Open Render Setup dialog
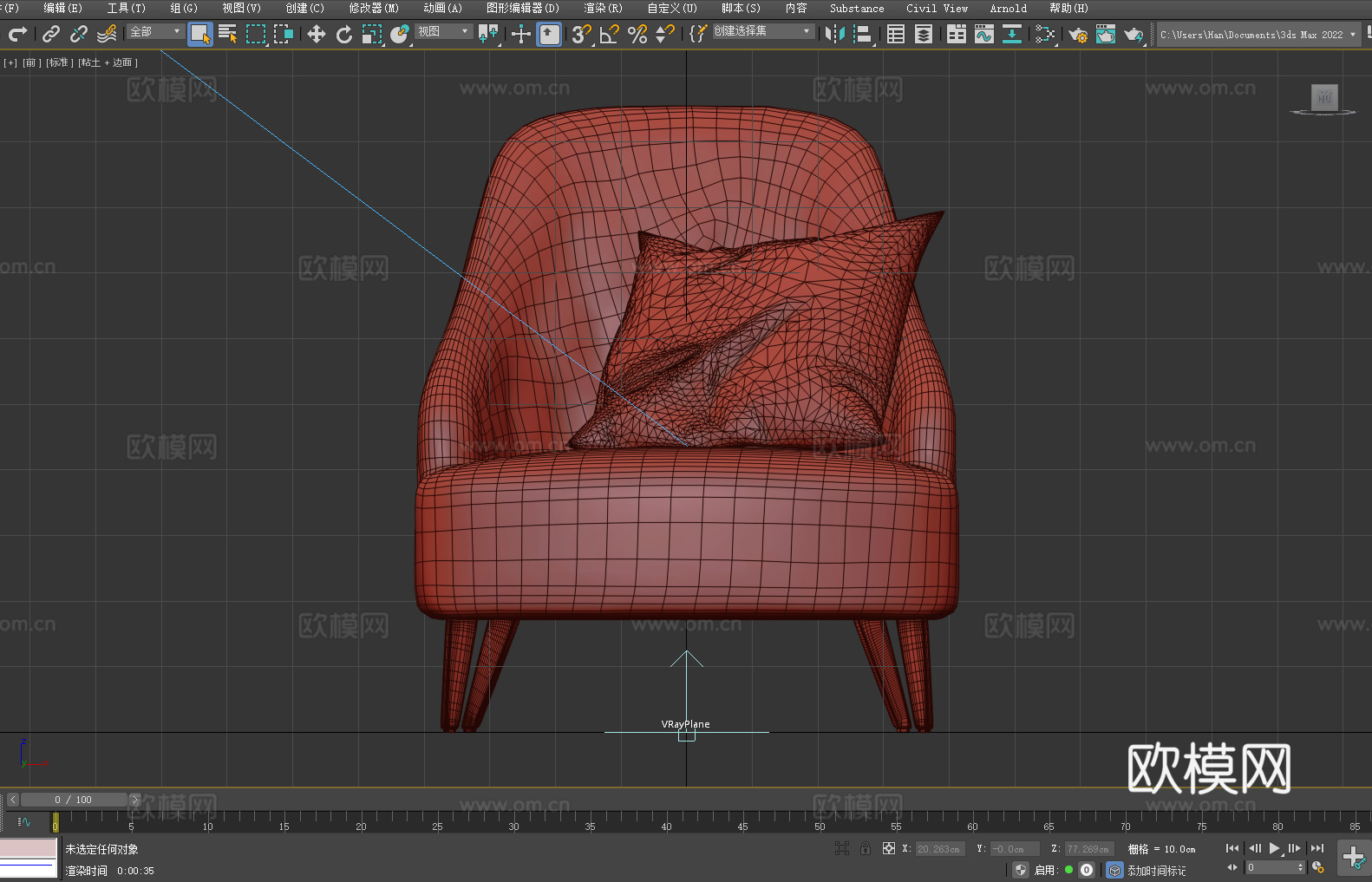Viewport: 1372px width, 882px height. point(1078,34)
